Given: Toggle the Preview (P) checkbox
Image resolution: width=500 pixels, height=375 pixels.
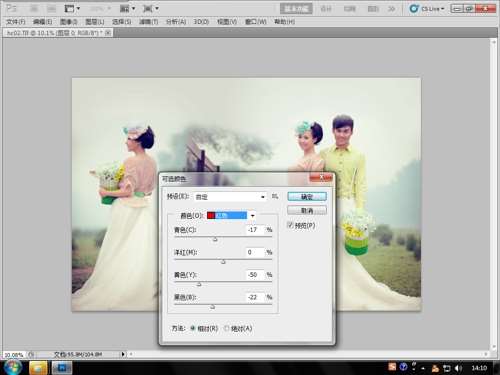Looking at the screenshot, I should (x=290, y=225).
